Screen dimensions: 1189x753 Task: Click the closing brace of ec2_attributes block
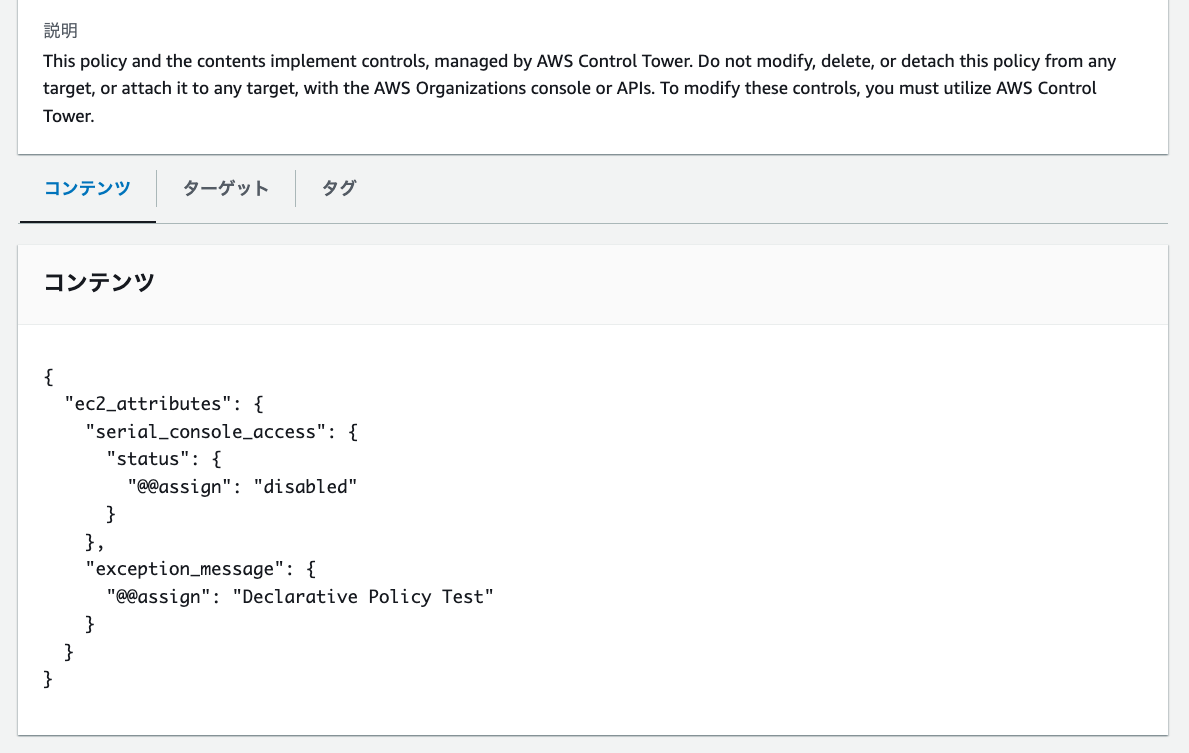pos(70,652)
